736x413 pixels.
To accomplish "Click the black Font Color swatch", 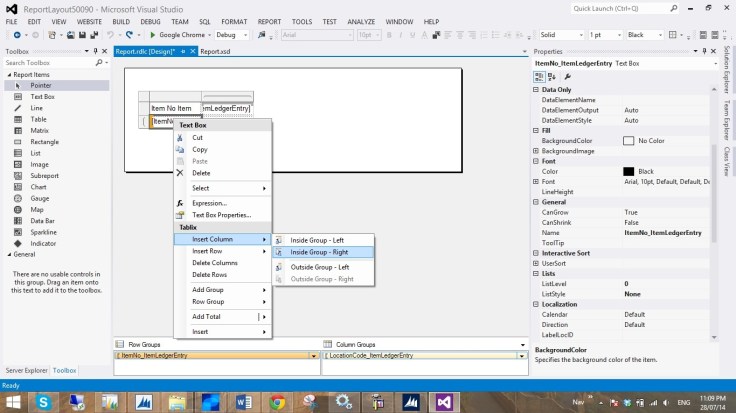I will pos(629,171).
